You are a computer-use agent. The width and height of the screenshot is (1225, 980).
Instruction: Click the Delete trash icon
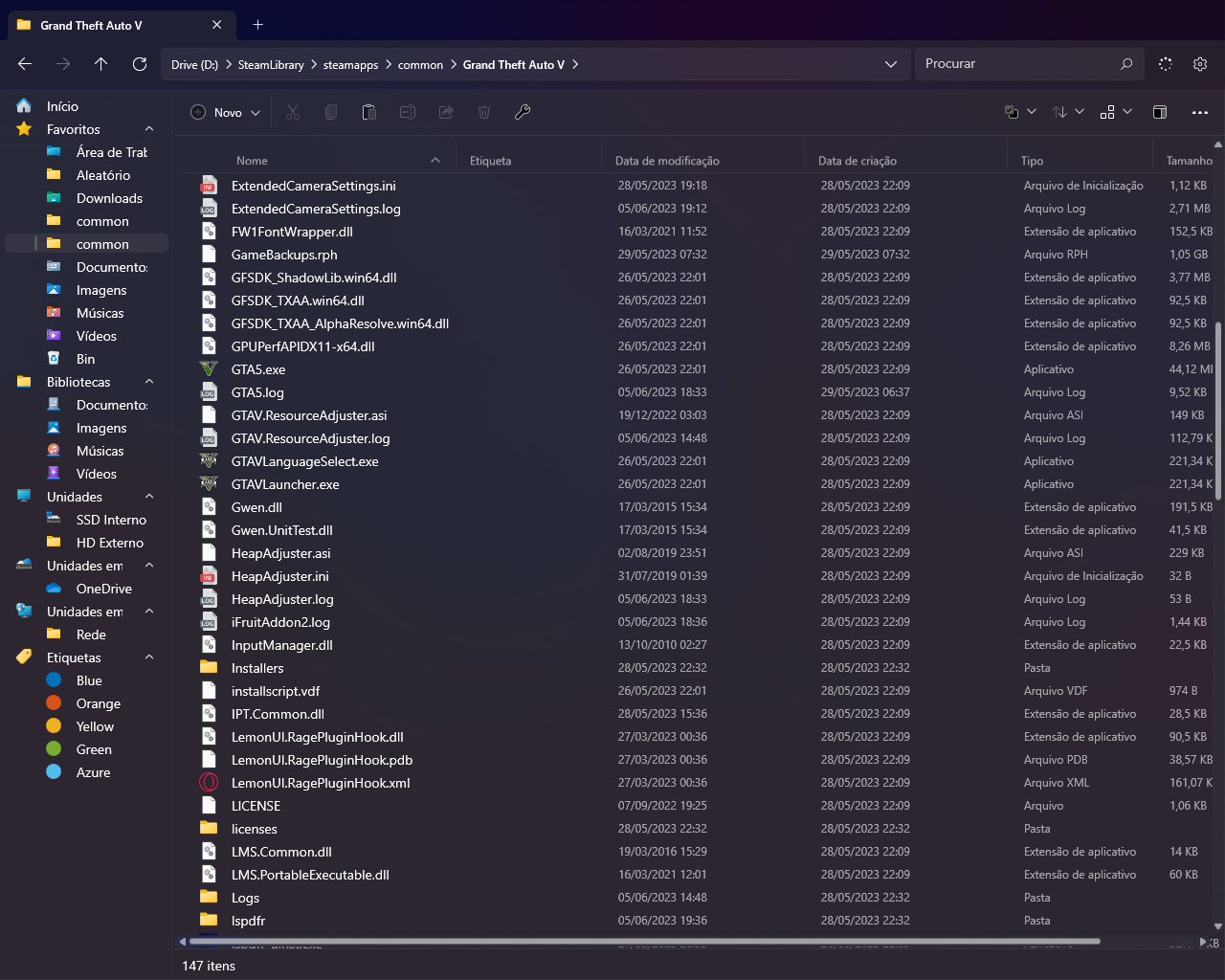484,112
